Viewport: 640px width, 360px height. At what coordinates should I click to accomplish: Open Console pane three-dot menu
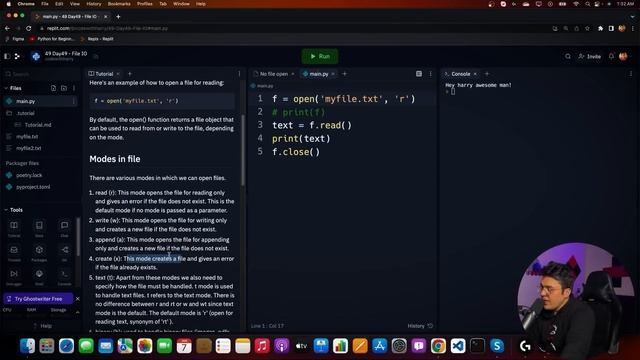click(x=631, y=74)
